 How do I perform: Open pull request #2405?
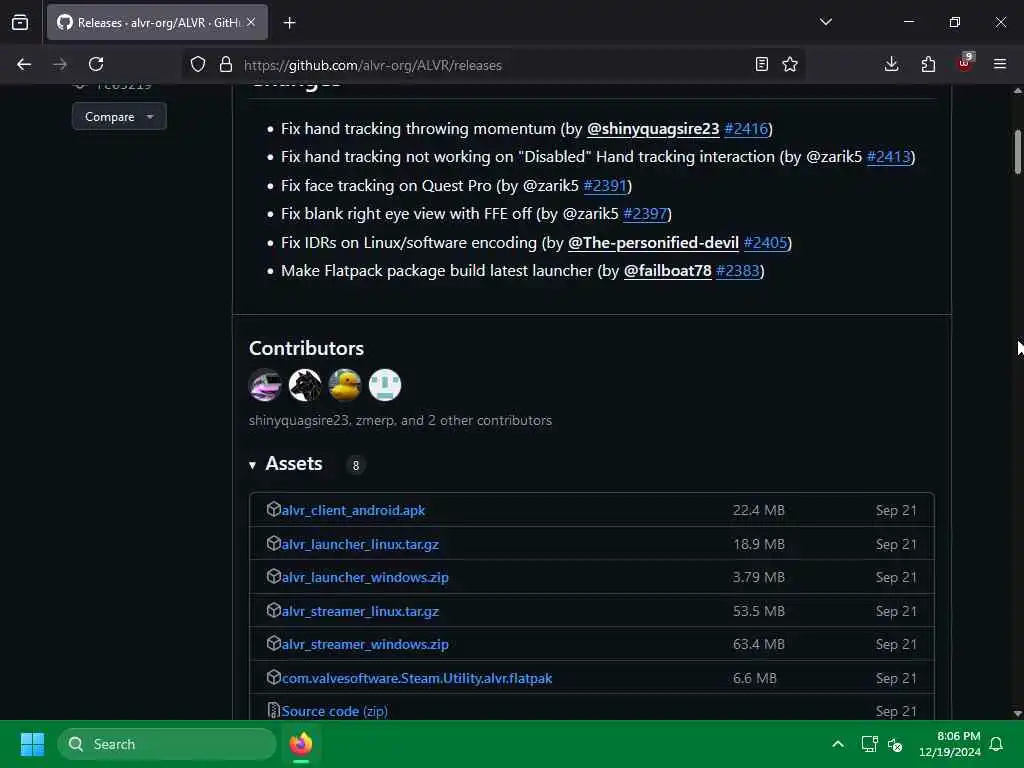[x=765, y=242]
